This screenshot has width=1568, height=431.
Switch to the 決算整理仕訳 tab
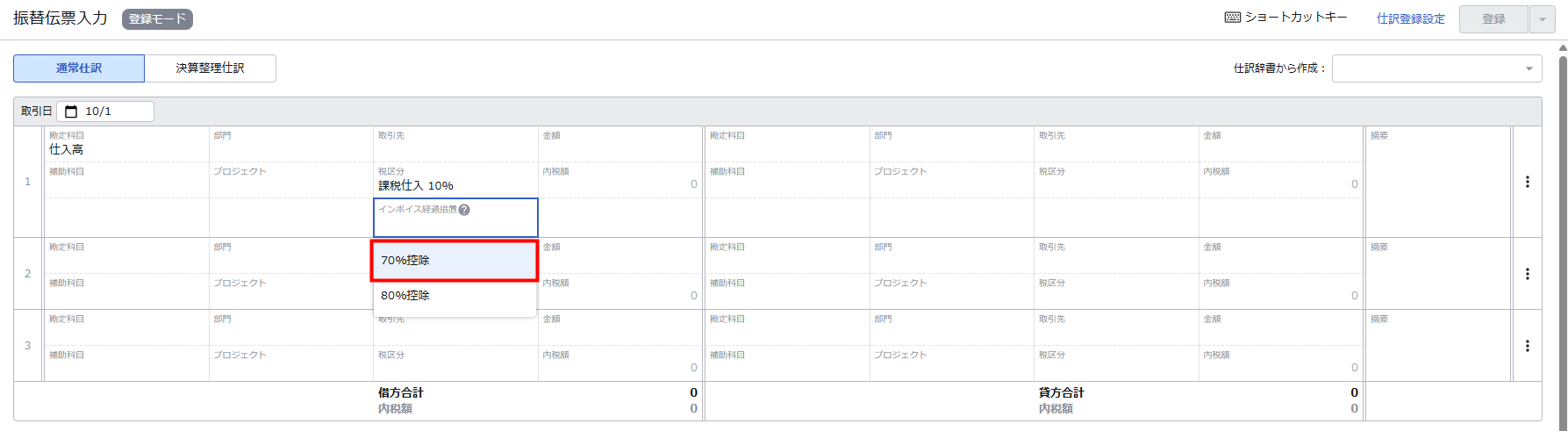click(211, 68)
